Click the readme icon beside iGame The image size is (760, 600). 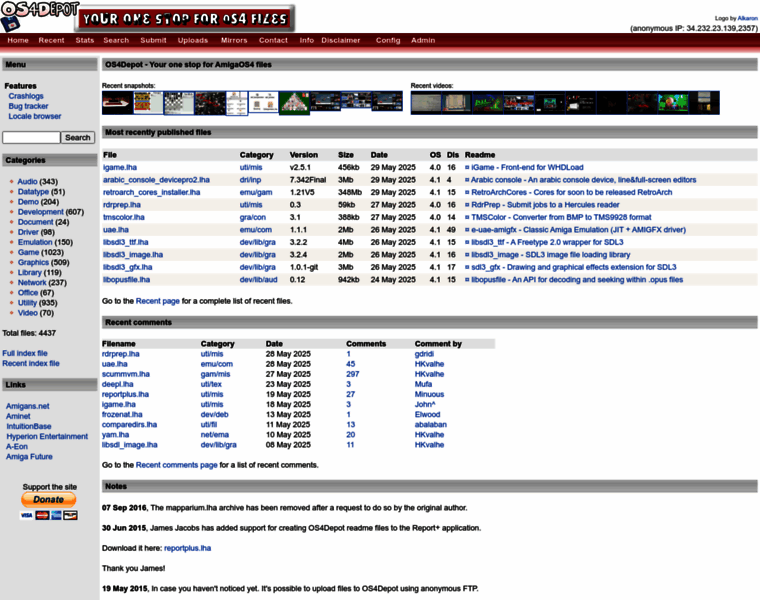pyautogui.click(x=467, y=167)
